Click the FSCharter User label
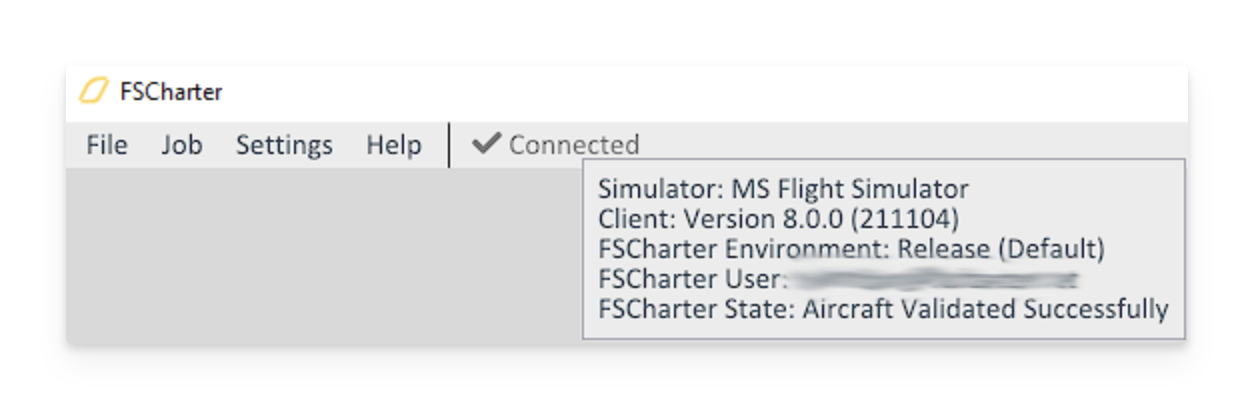1254x410 pixels. (x=688, y=279)
